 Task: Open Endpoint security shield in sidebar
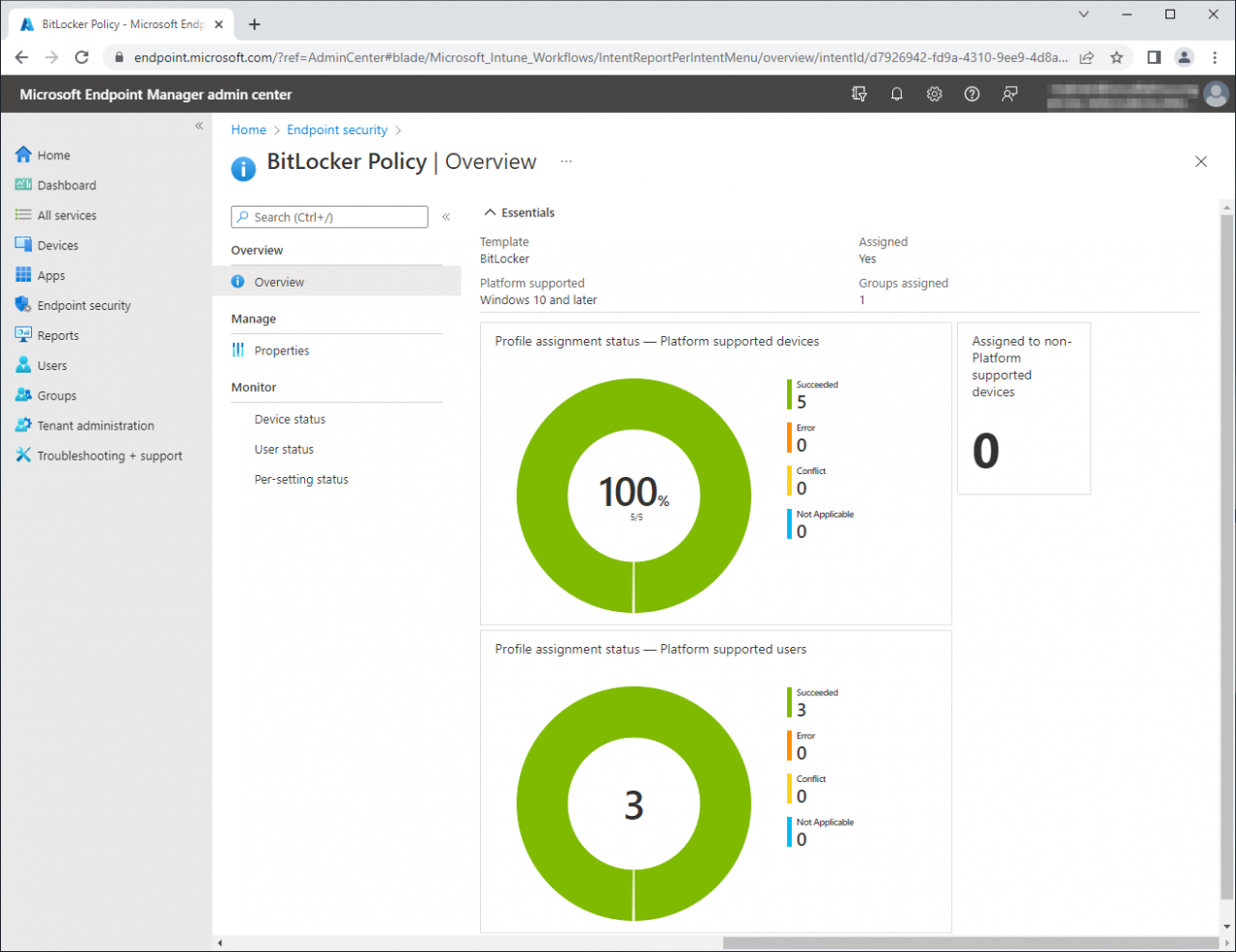(24, 305)
